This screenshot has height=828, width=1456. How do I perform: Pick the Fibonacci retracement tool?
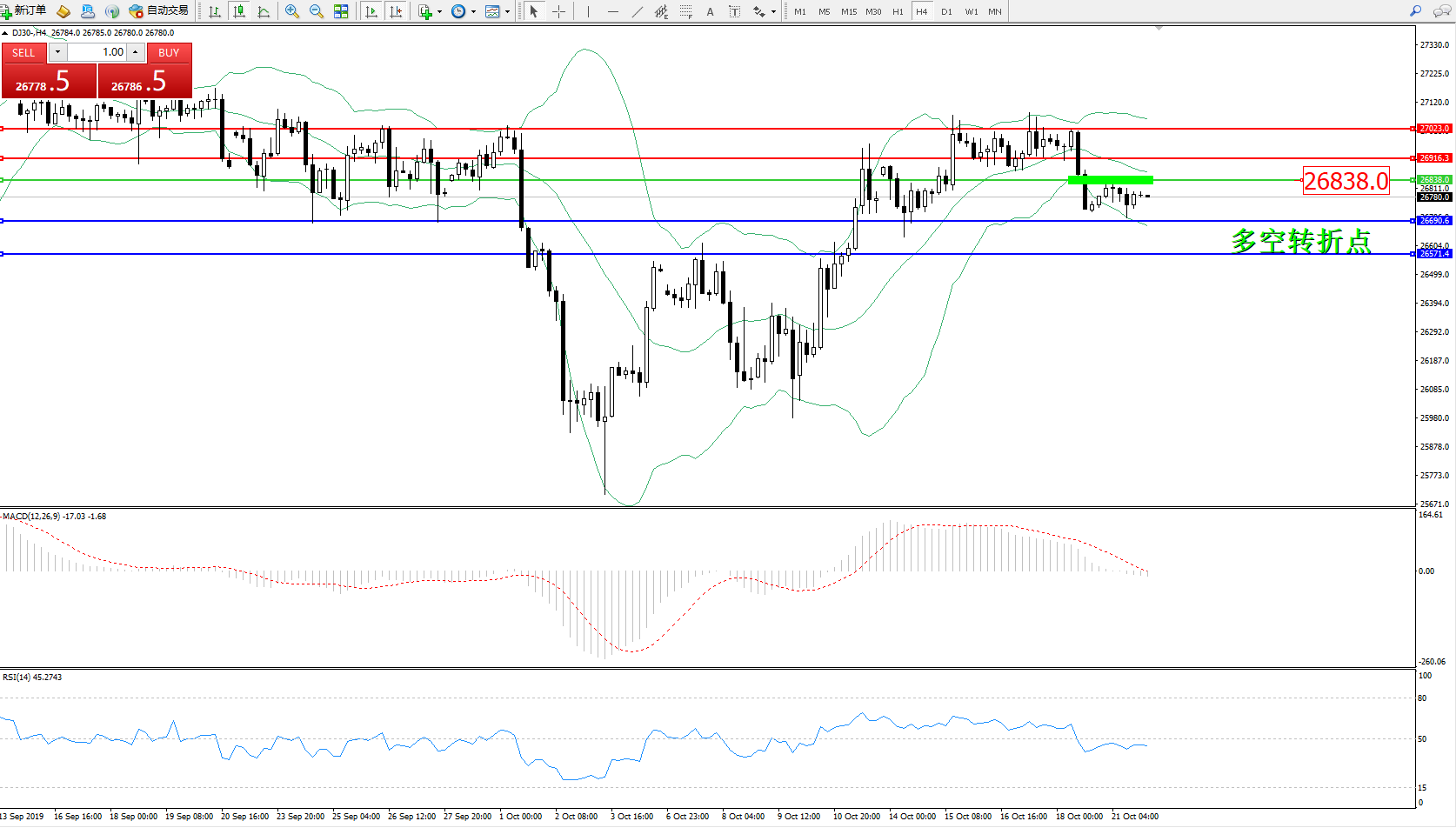click(x=685, y=11)
